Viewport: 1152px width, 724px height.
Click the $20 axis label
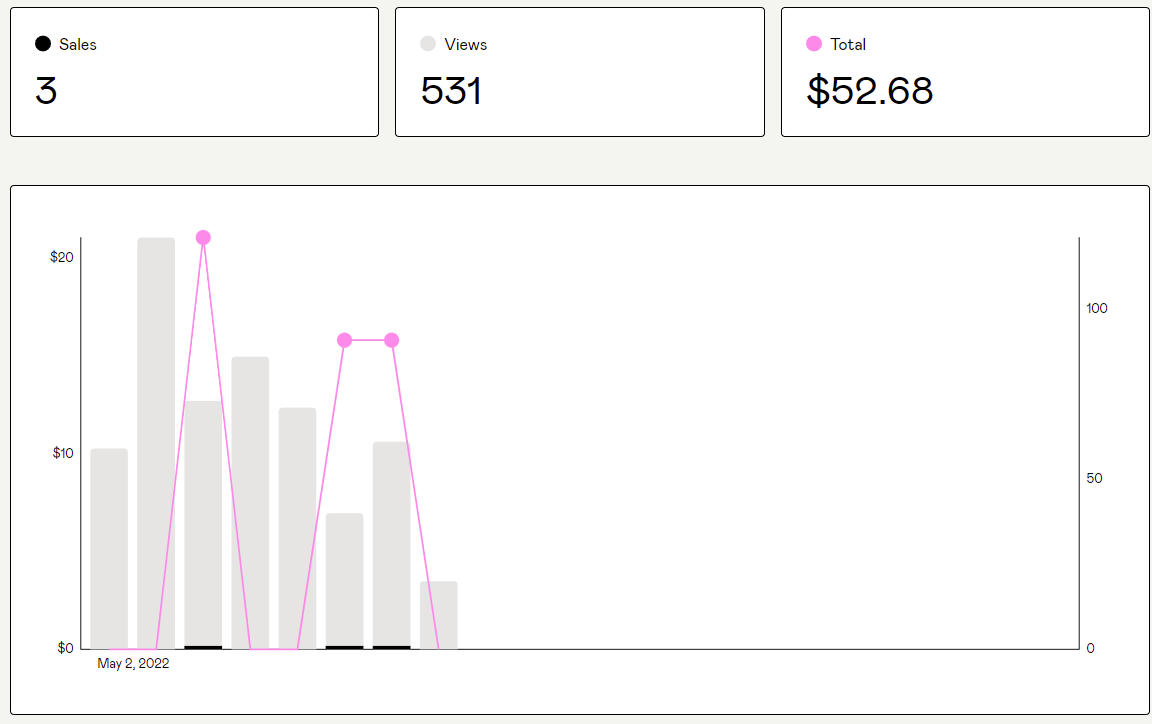[62, 257]
